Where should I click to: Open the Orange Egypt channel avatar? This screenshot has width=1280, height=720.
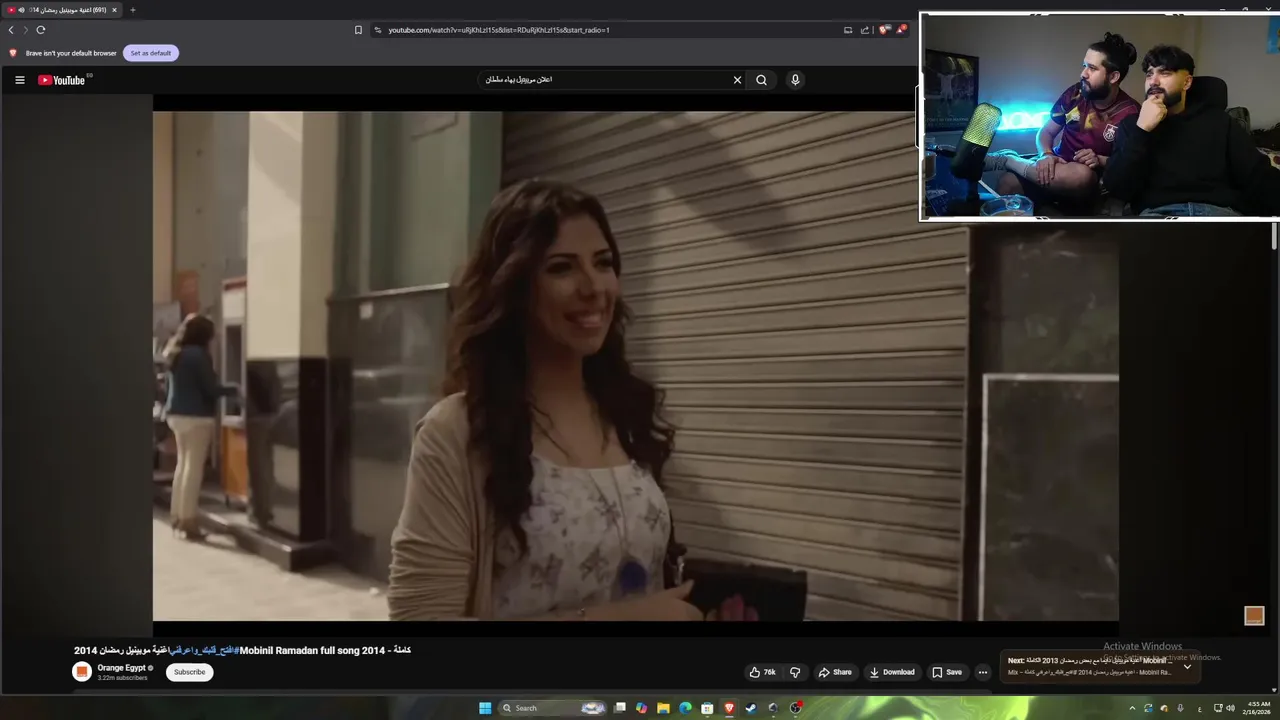[x=82, y=672]
